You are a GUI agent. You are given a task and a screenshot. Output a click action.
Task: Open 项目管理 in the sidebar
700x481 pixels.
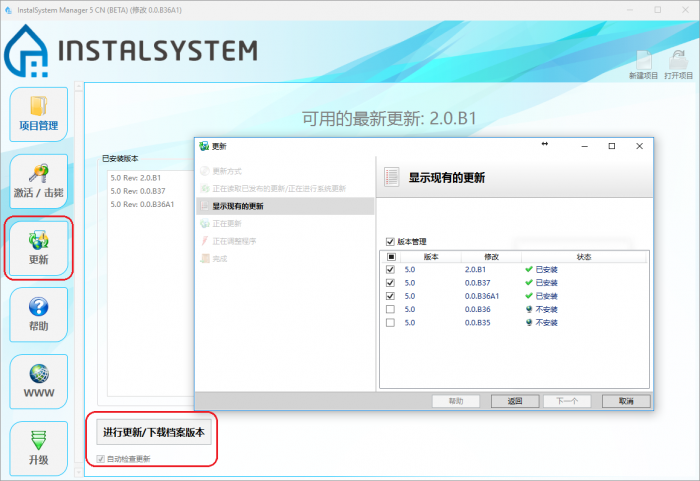[40, 114]
